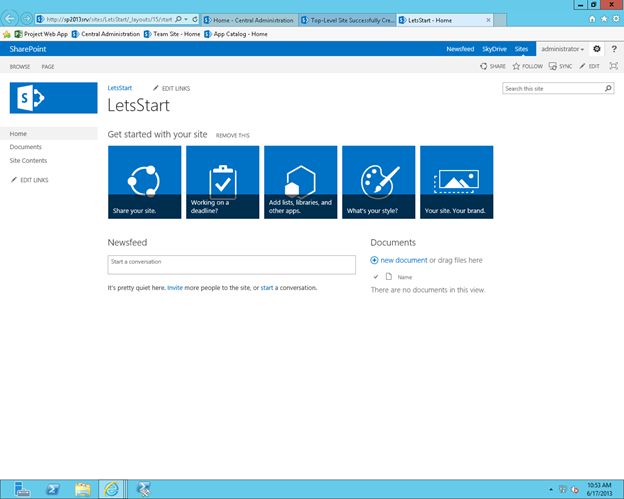The height and width of the screenshot is (499, 624).
Task: Open browser Favorites star icon
Action: click(x=604, y=19)
